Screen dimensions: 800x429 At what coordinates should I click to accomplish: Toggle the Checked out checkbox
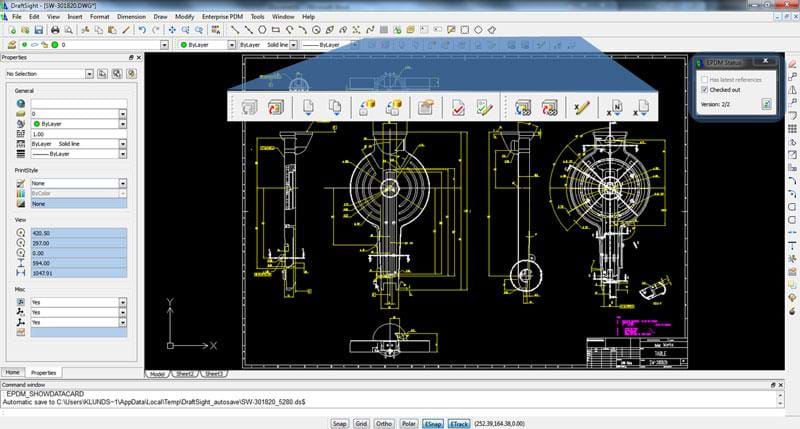click(x=705, y=90)
